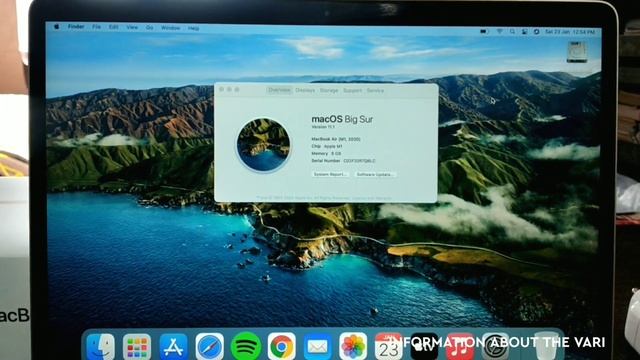This screenshot has height=360, width=640.
Task: Open the Apple TV app in Dock
Action: 424,347
